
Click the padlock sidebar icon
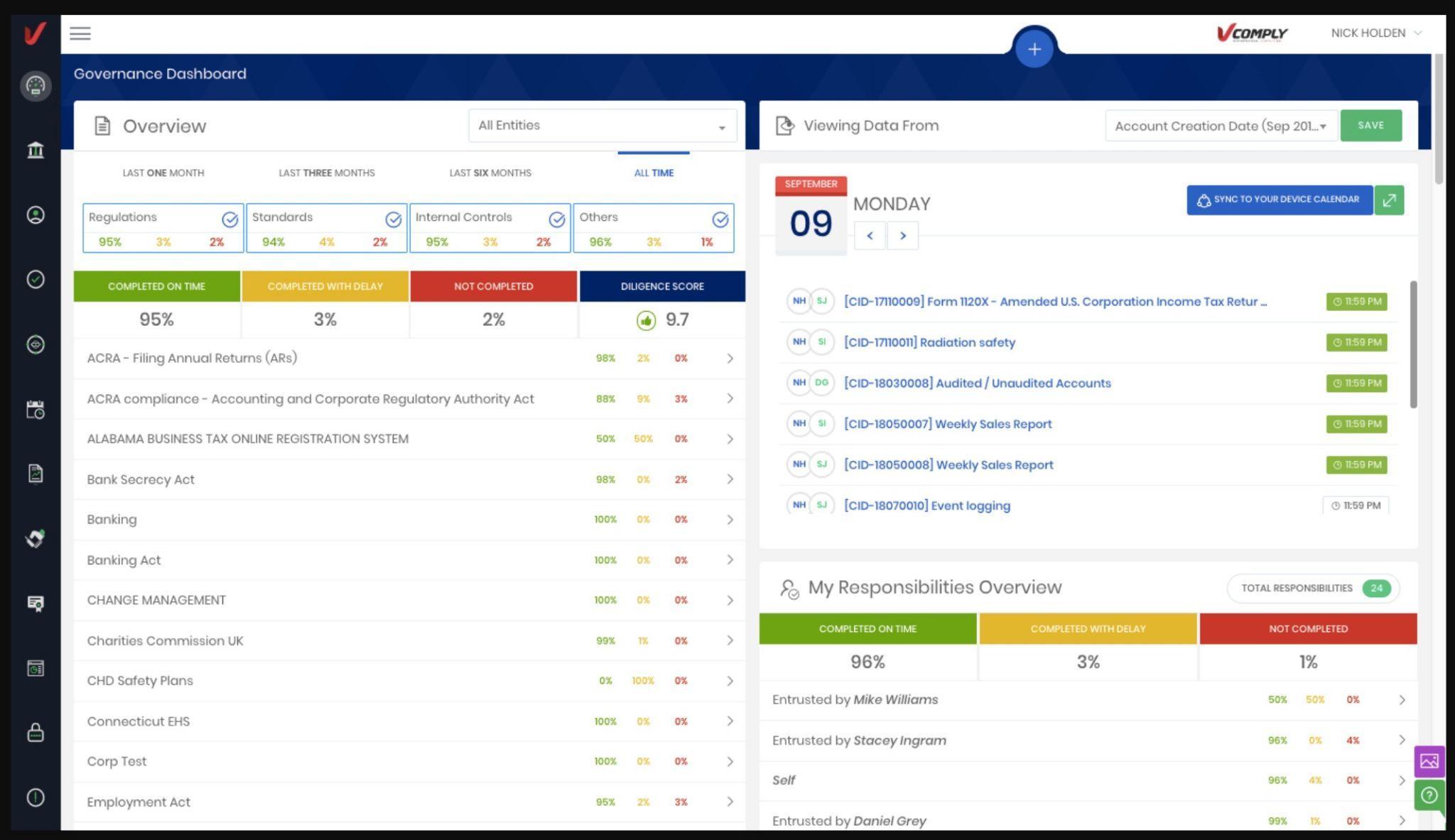pyautogui.click(x=36, y=732)
